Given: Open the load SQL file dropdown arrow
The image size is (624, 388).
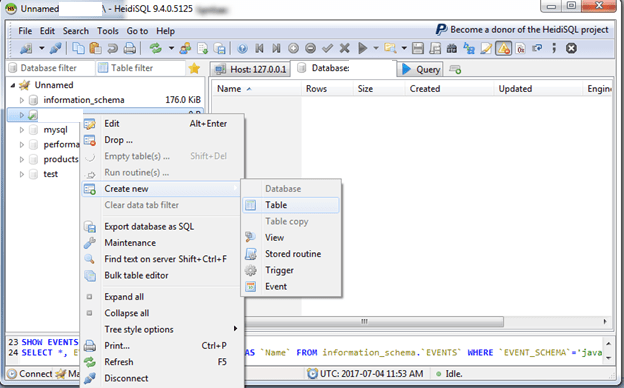Looking at the screenshot, I should [x=404, y=49].
